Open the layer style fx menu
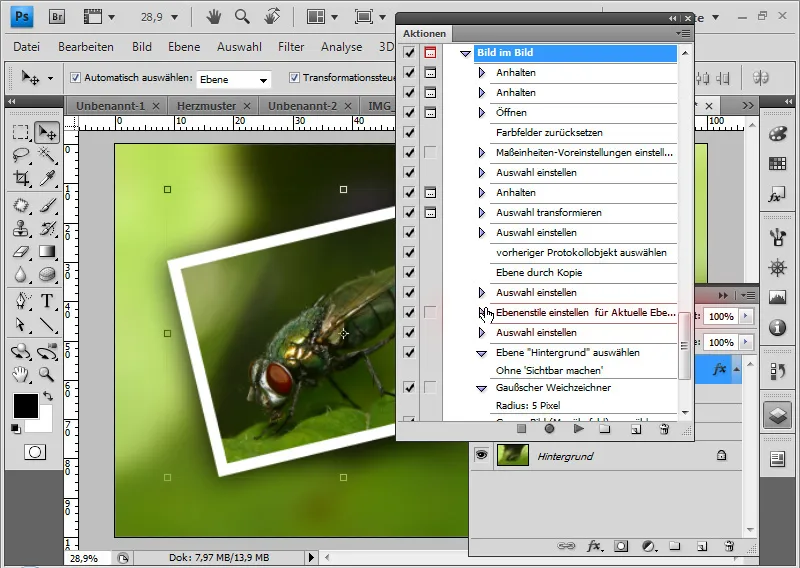800x568 pixels. 594,546
